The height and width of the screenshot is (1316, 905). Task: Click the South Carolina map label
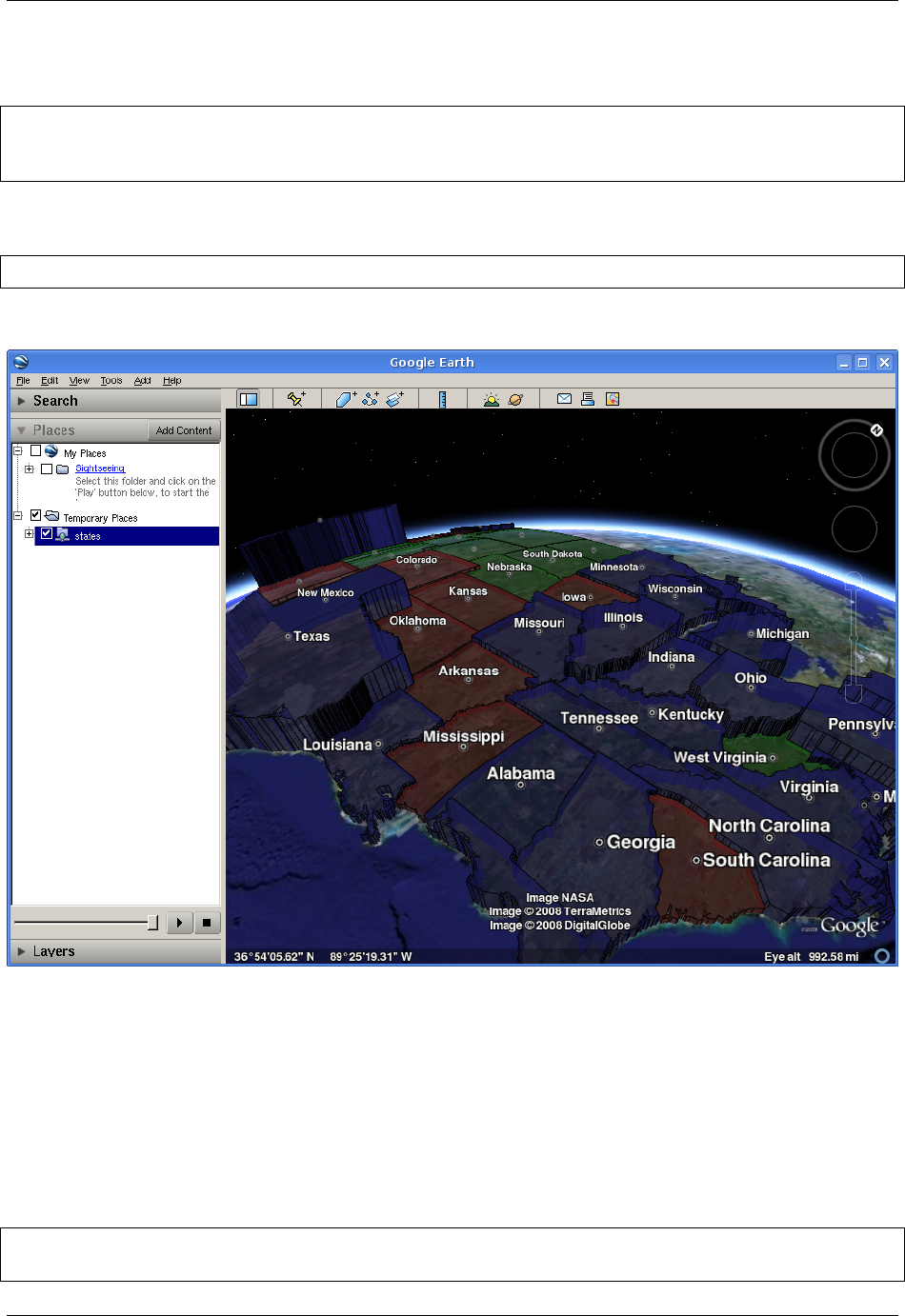[x=767, y=860]
